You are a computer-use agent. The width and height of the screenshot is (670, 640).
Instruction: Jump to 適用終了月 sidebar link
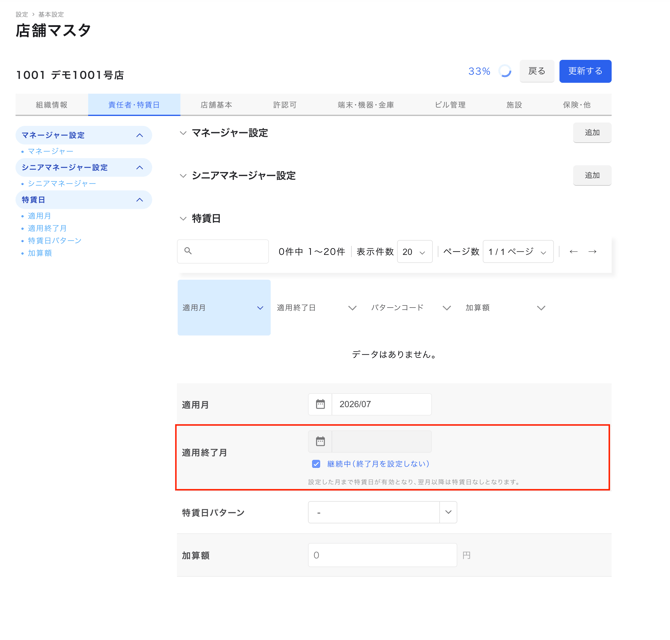pos(47,228)
